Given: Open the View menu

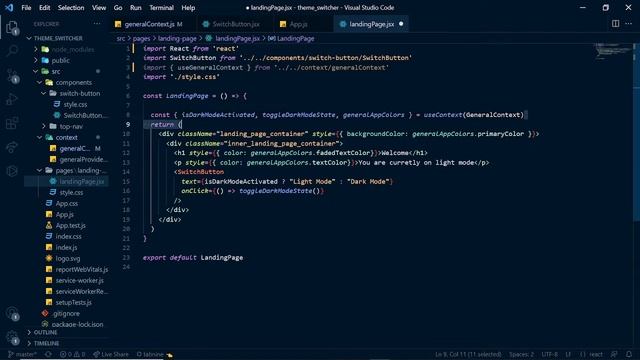Looking at the screenshot, I should point(99,7).
